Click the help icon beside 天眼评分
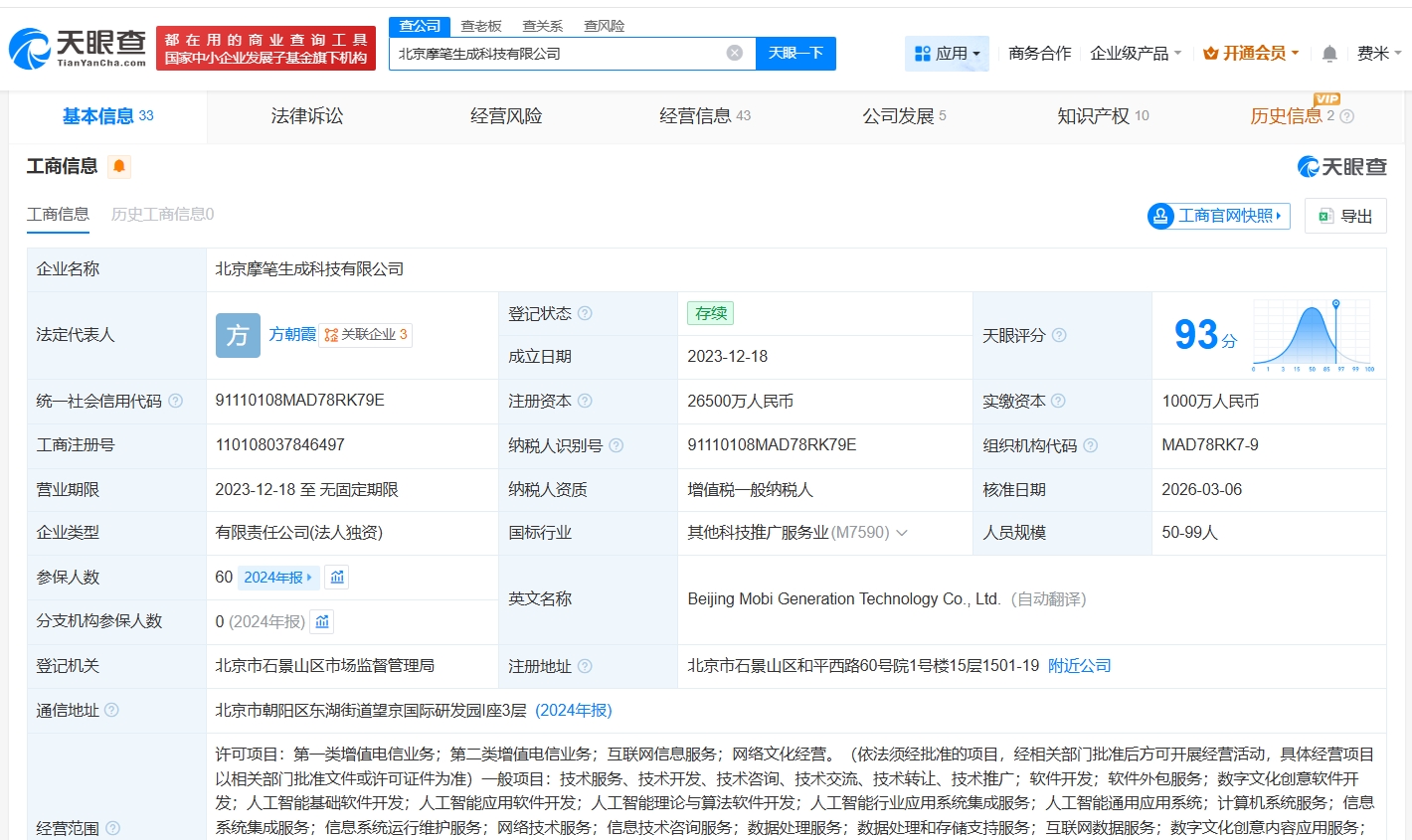This screenshot has width=1412, height=840. (x=1059, y=336)
